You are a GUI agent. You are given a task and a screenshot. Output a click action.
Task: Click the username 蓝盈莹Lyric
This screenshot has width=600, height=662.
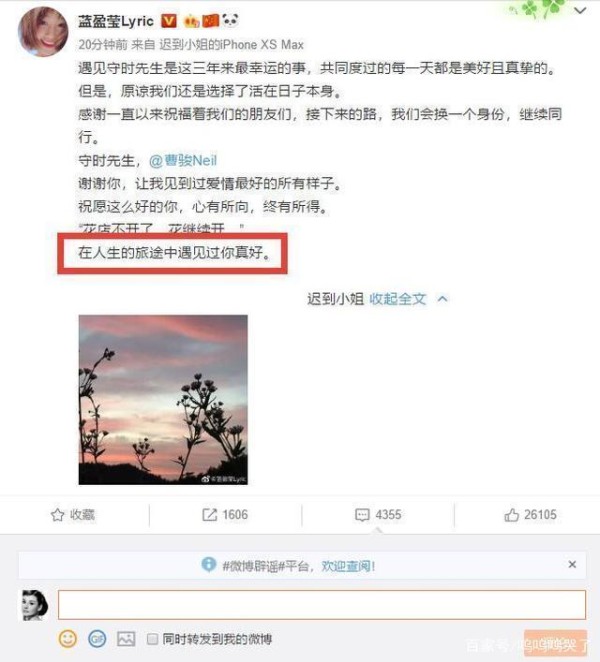click(116, 21)
